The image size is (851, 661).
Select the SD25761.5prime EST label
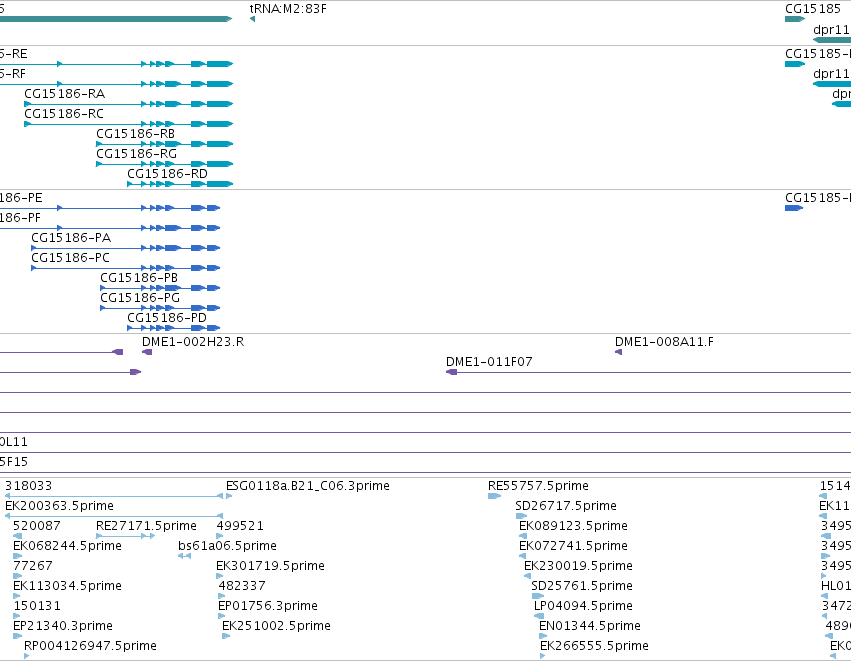[582, 586]
